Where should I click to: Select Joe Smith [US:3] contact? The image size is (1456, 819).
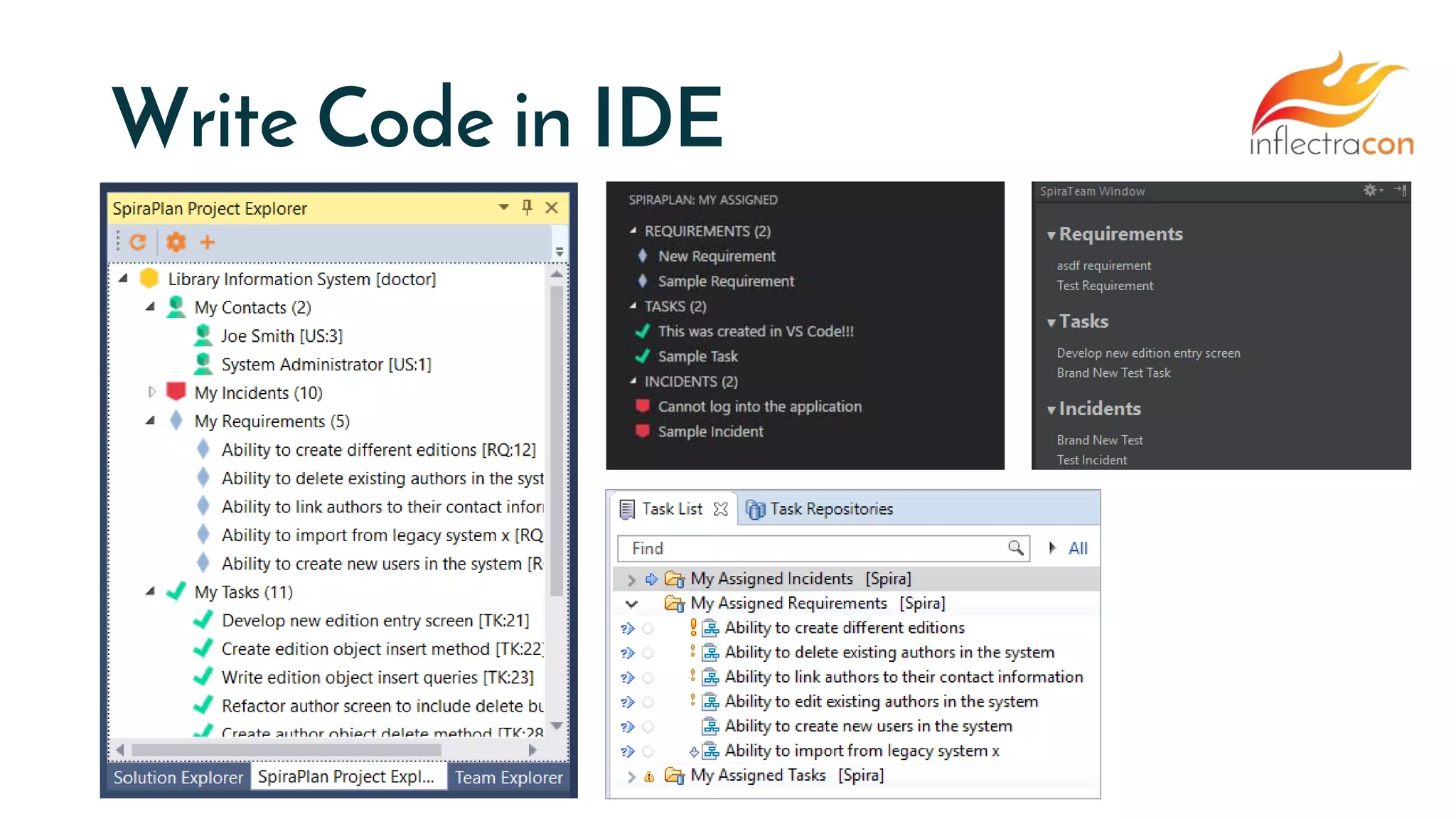coord(282,336)
